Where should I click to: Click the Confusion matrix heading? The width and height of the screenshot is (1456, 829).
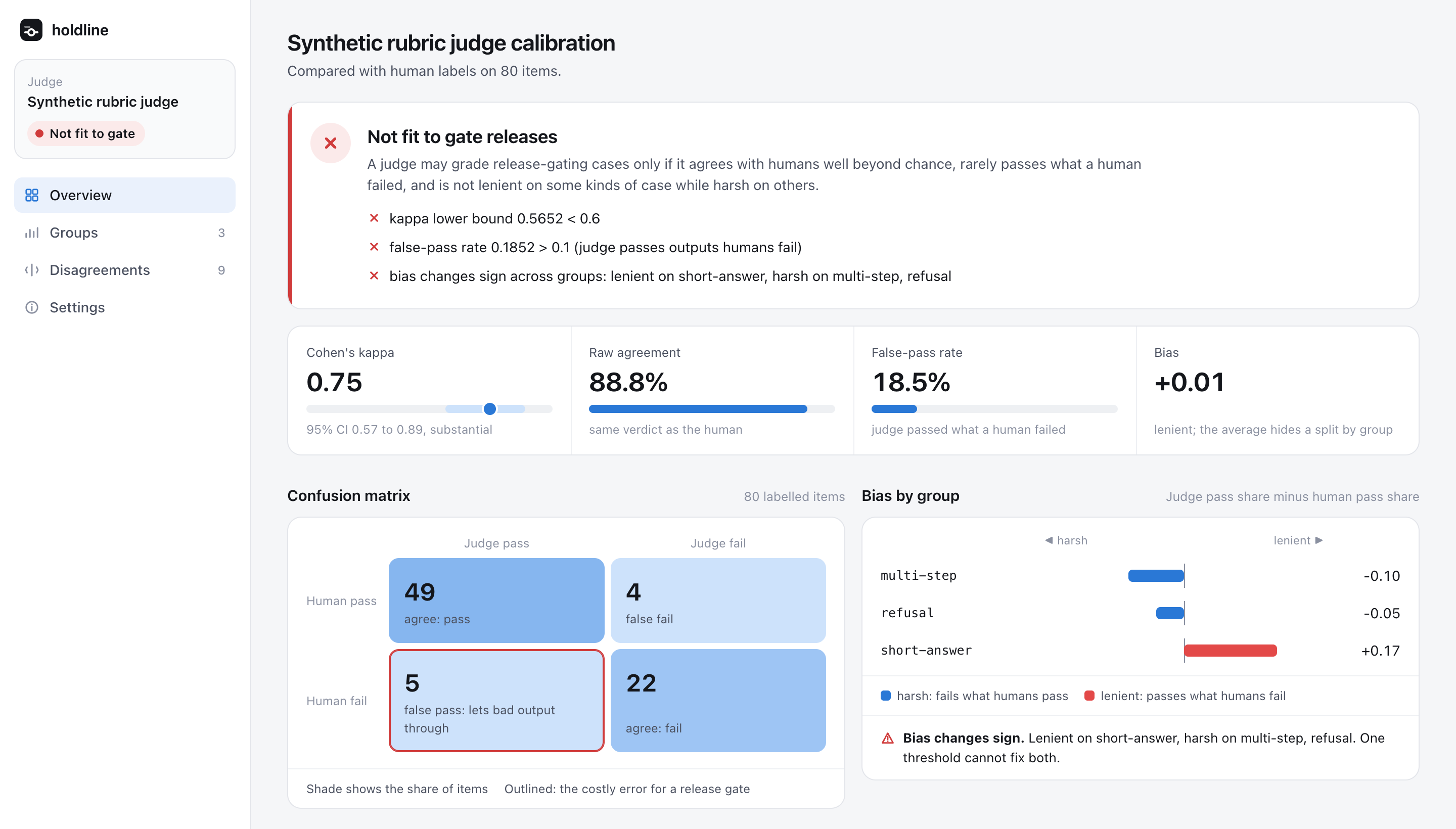(348, 495)
